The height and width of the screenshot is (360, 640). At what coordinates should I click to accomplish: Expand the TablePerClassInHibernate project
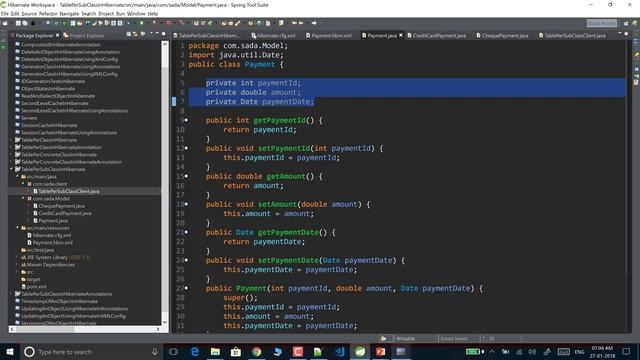[11, 140]
